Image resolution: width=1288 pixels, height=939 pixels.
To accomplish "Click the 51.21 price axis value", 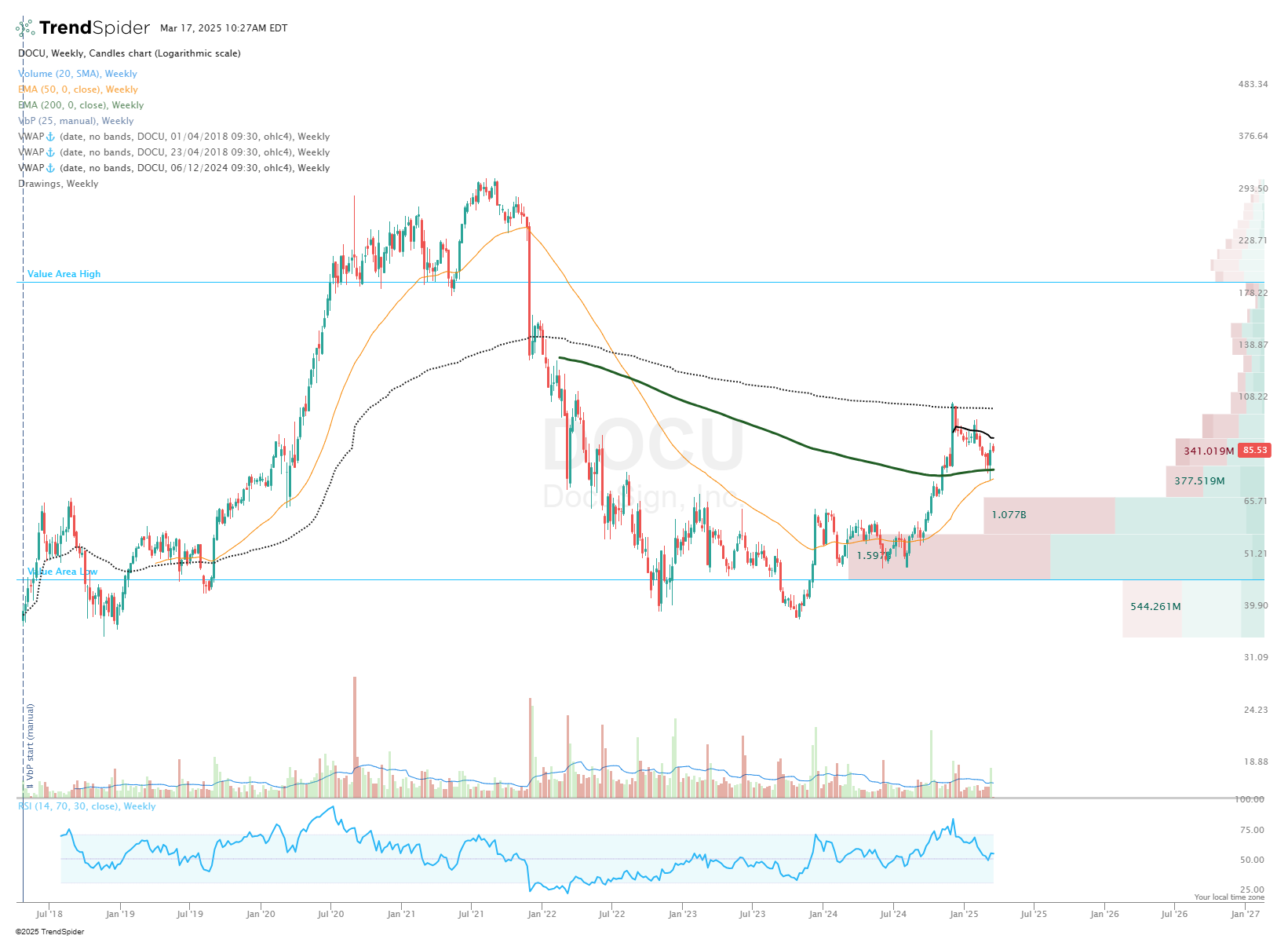I will [1255, 554].
